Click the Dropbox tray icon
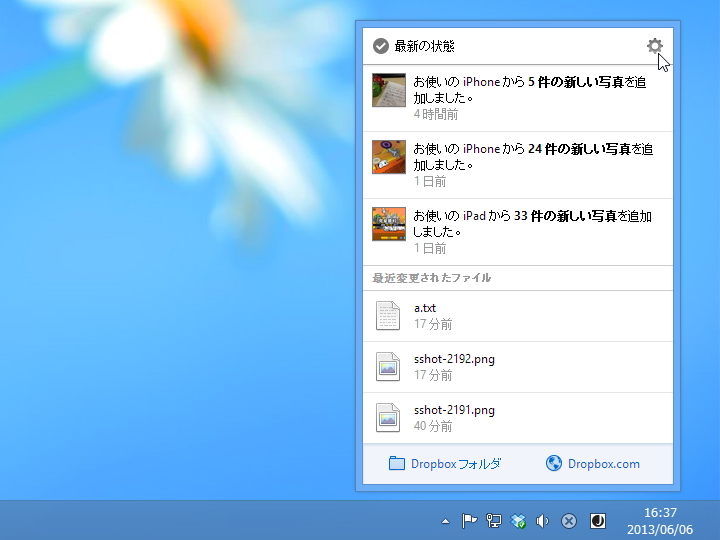 (x=518, y=521)
